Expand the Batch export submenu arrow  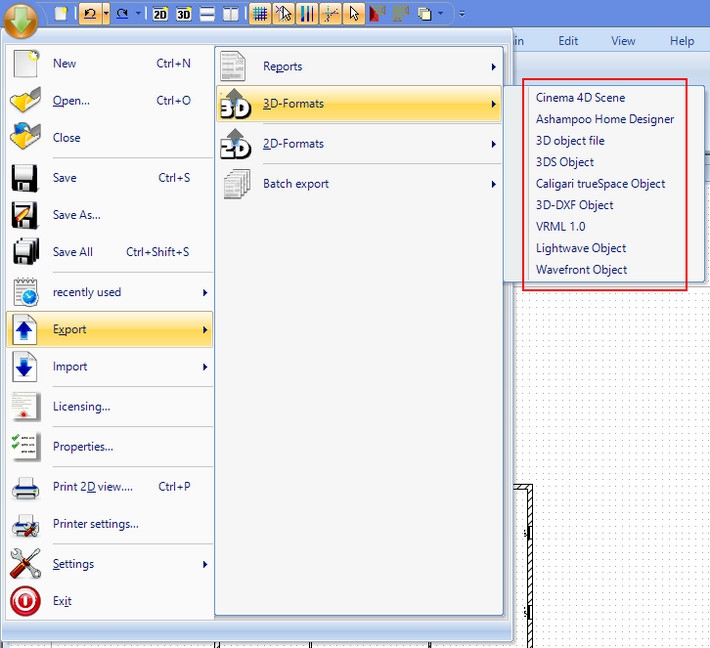493,184
